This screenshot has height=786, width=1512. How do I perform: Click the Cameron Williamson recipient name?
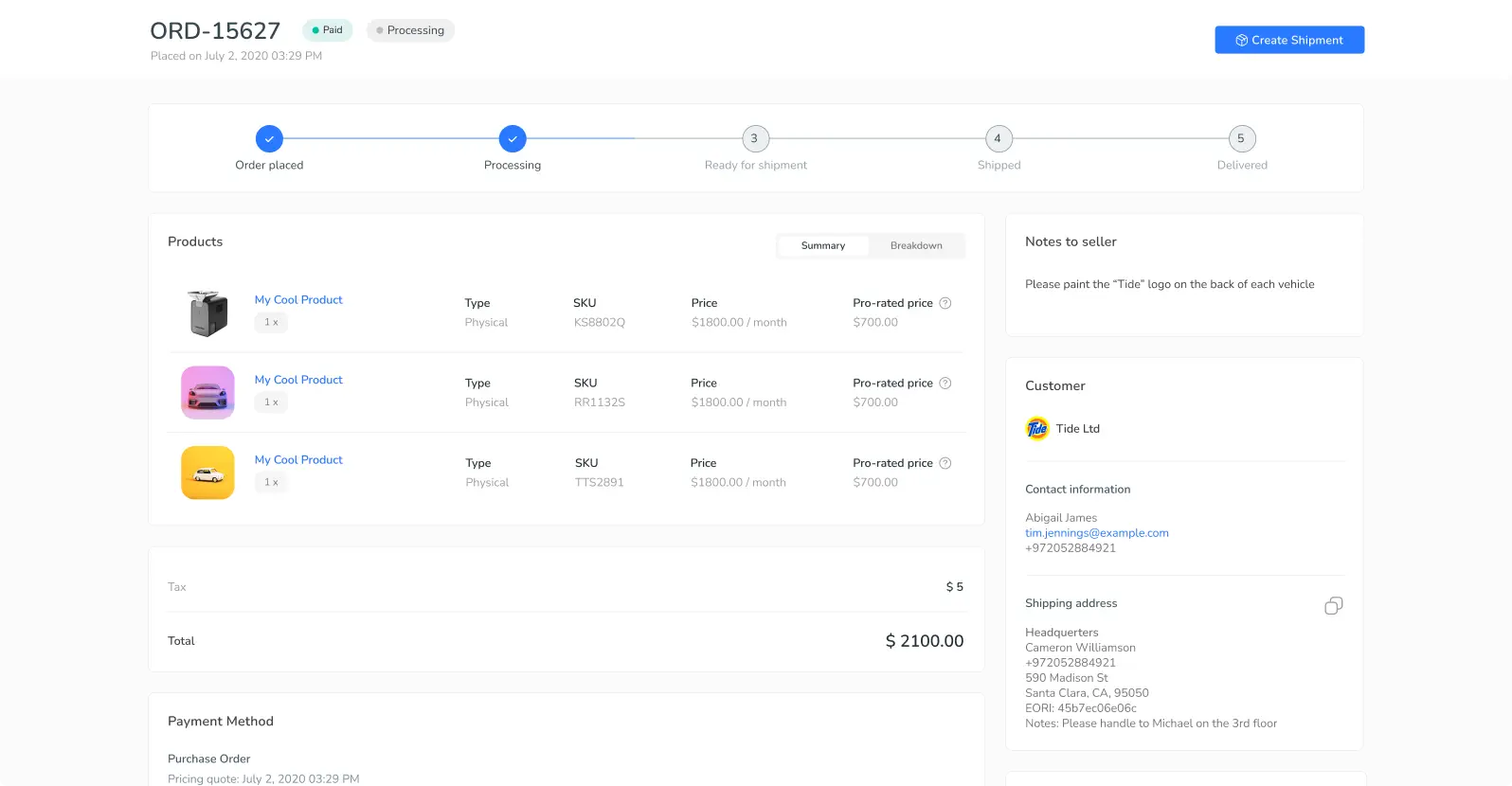(1080, 648)
